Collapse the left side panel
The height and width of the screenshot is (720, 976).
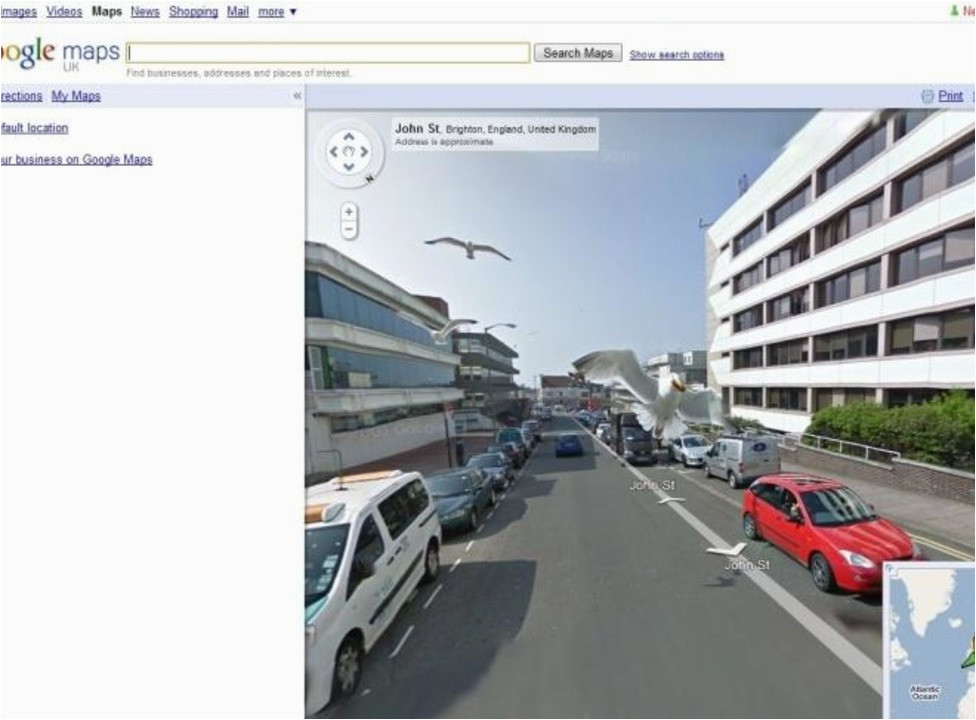click(297, 95)
